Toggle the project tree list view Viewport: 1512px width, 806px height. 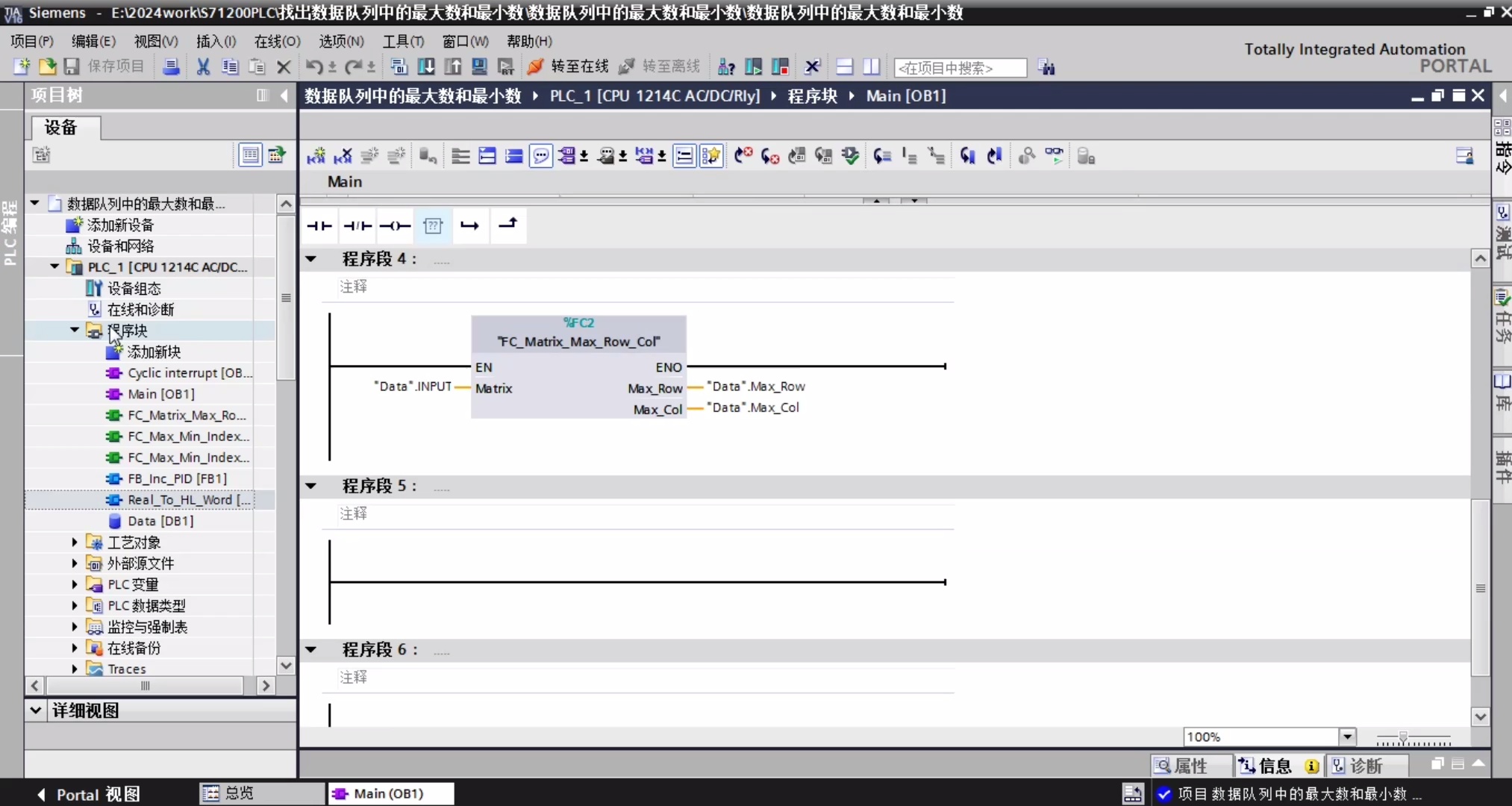[250, 154]
